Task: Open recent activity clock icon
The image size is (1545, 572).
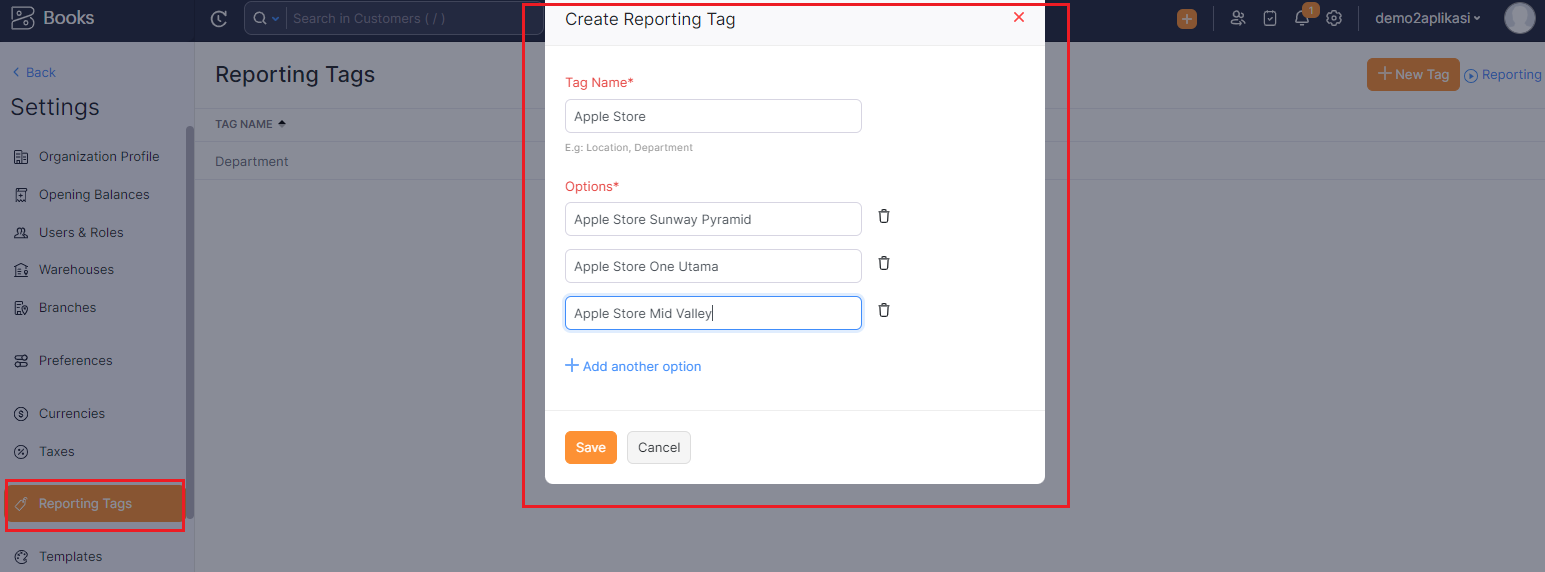Action: 219,18
